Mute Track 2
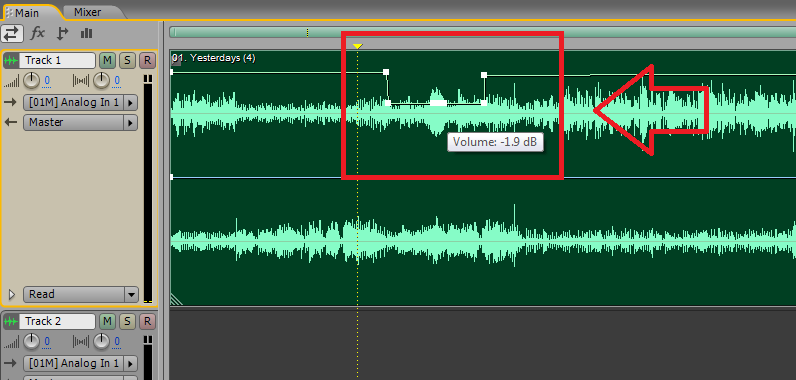The image size is (796, 380). coord(107,322)
